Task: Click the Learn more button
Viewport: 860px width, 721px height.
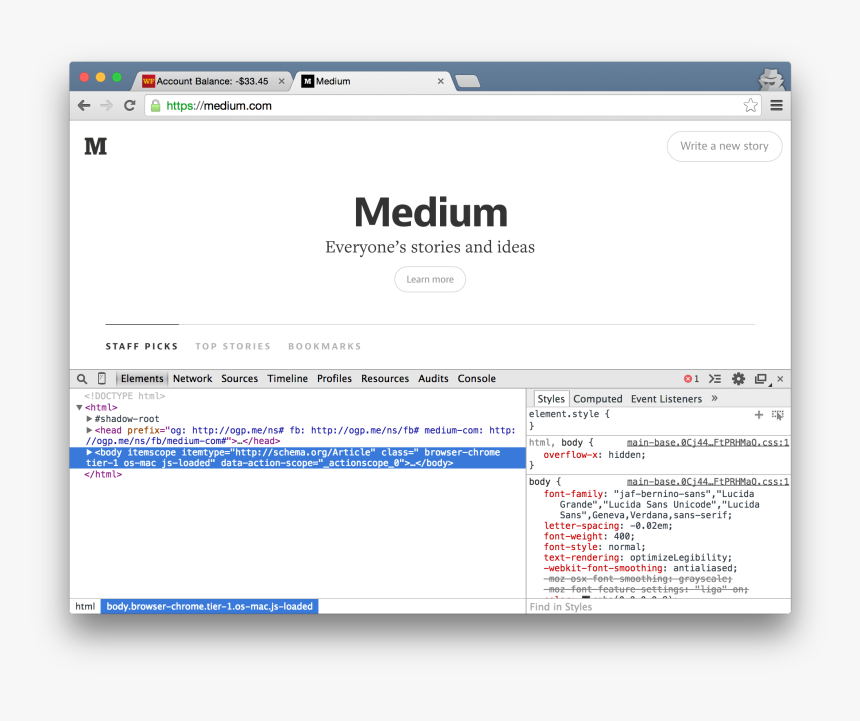Action: (430, 279)
